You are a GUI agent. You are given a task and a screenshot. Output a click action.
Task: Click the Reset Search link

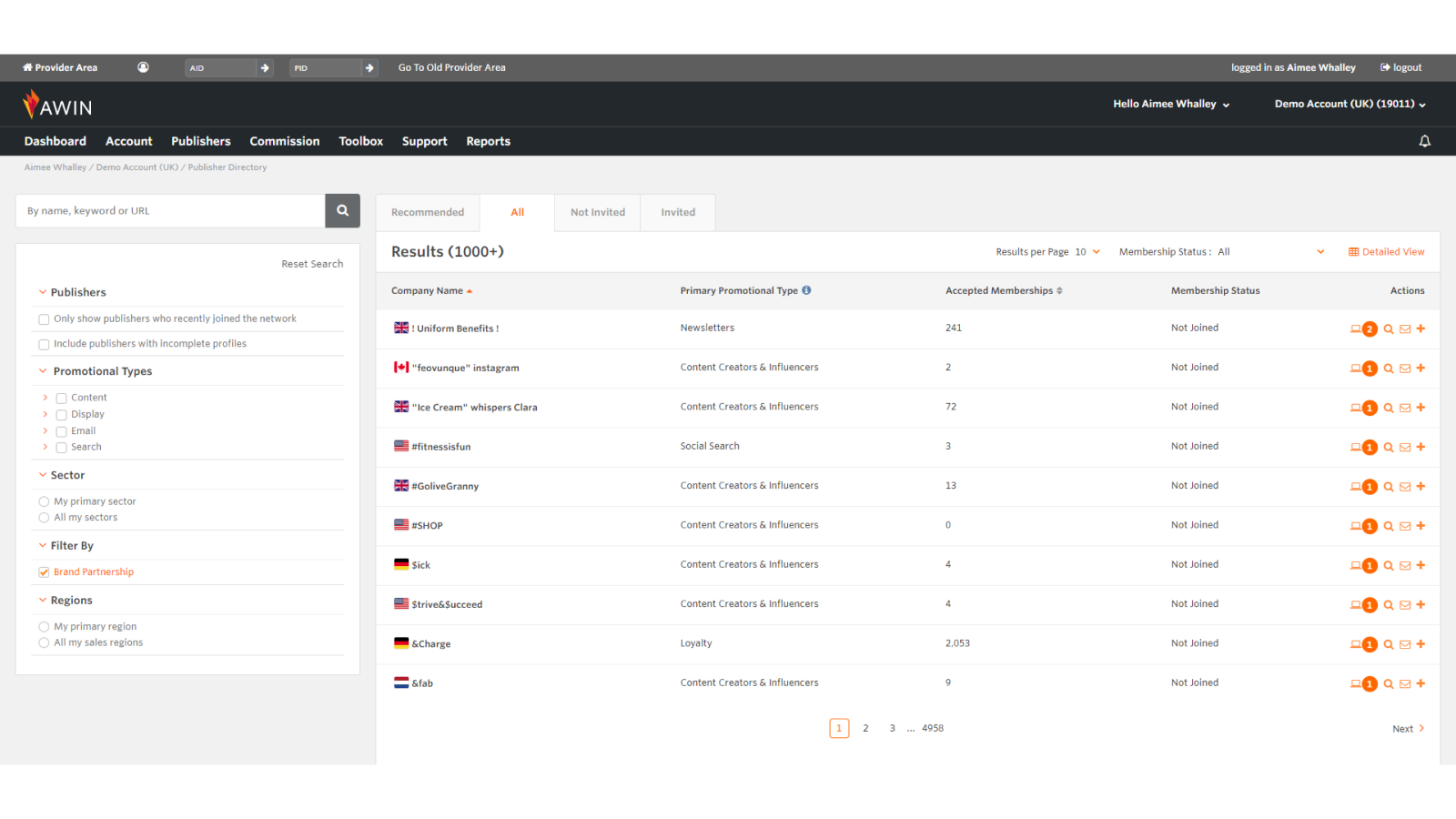tap(312, 264)
